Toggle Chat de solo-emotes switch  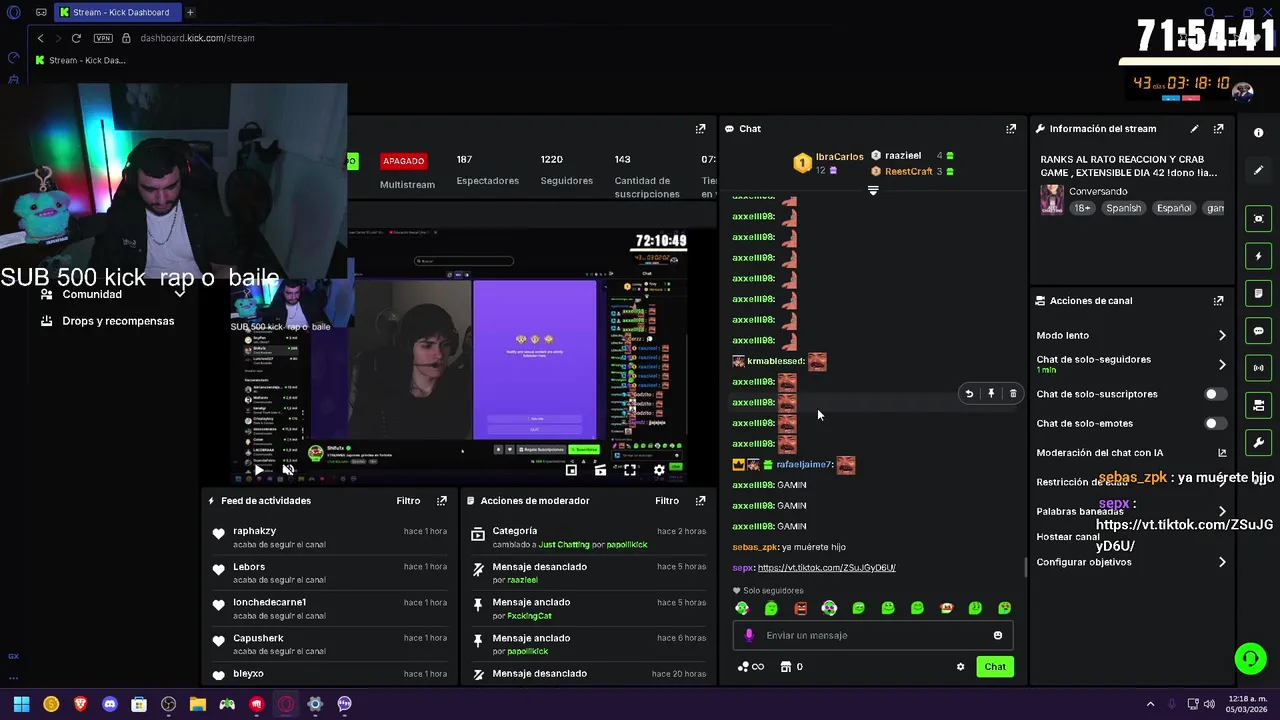coord(1215,424)
